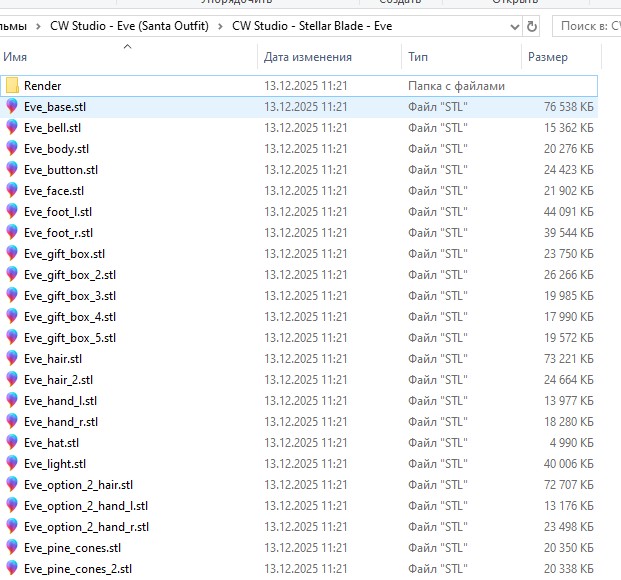The image size is (621, 580).
Task: Click the date cell in the Render row
Action: point(306,86)
